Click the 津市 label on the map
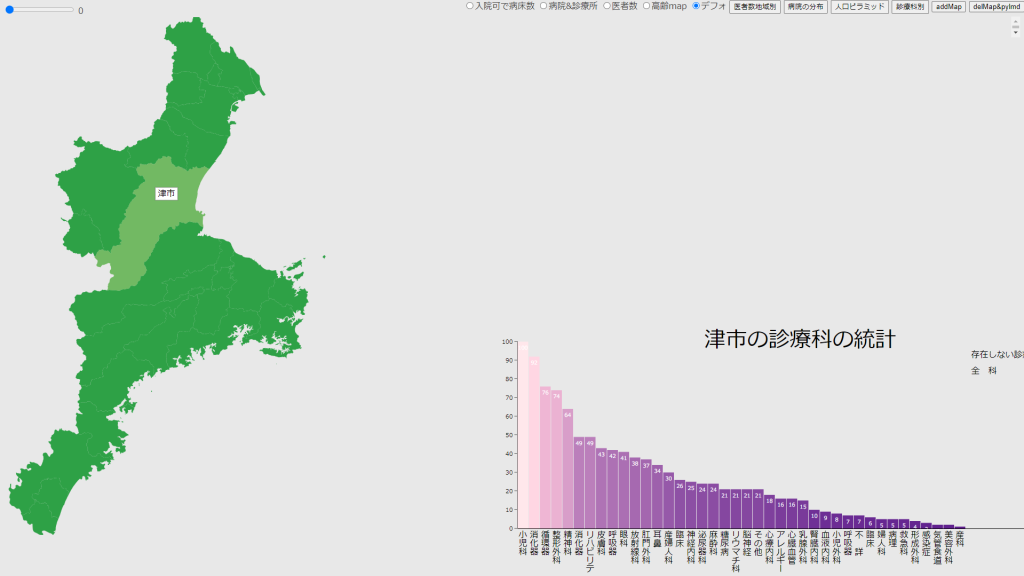 tap(167, 193)
